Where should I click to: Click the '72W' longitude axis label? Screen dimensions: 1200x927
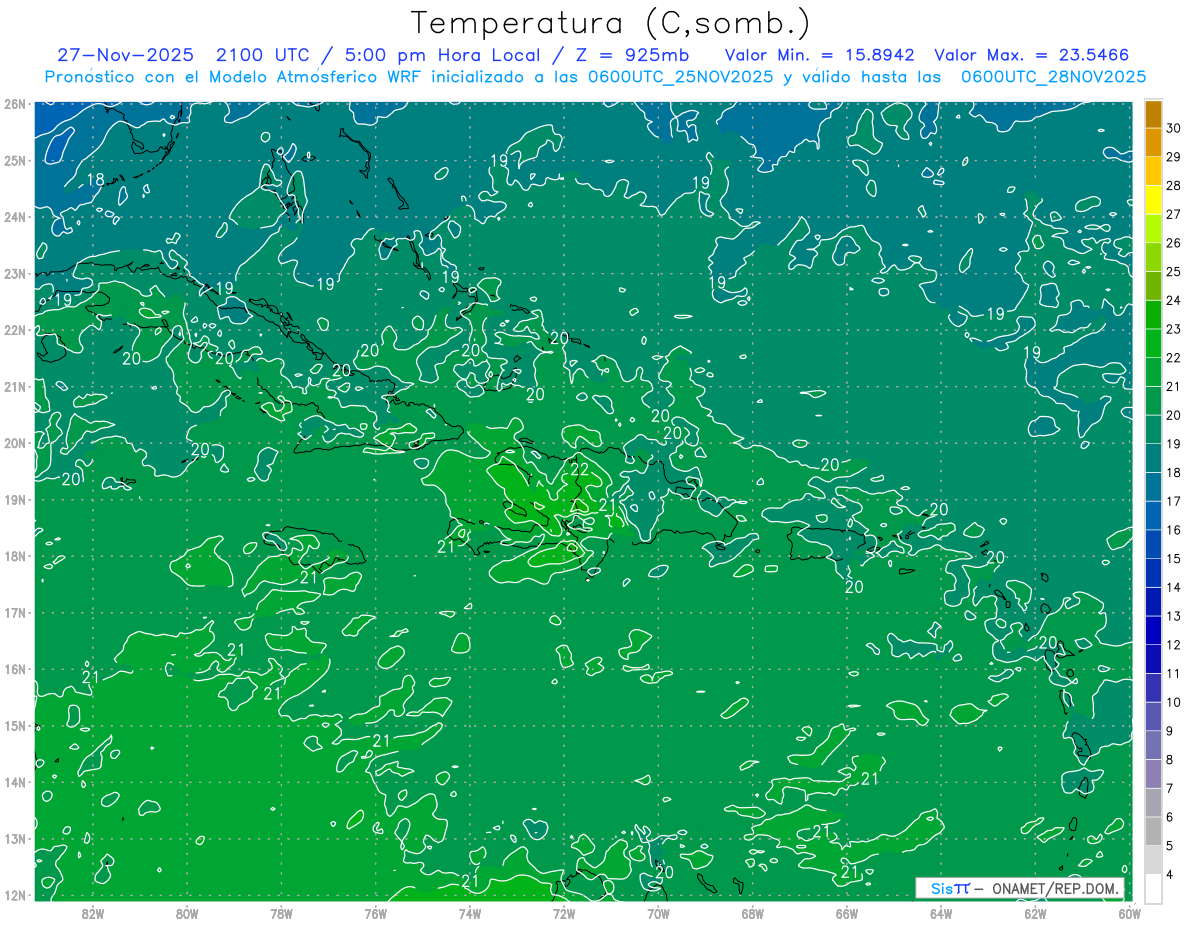563,913
